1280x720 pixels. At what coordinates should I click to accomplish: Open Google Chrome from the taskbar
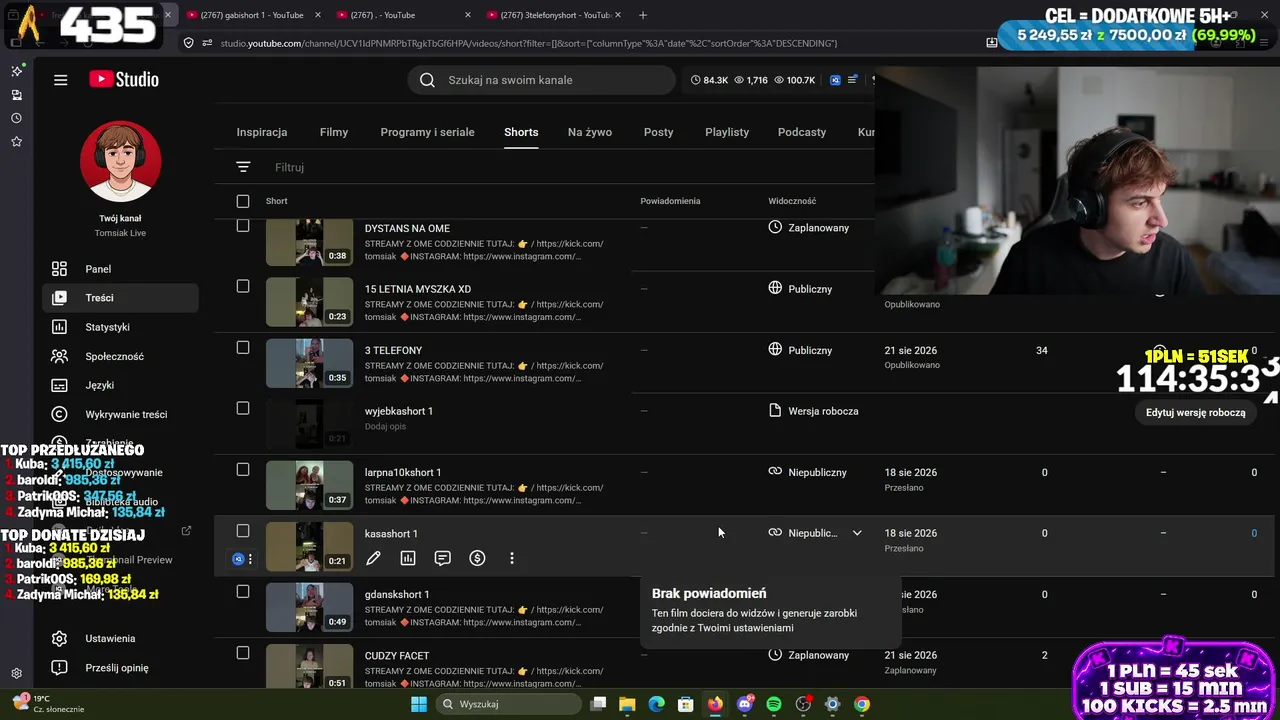pos(862,704)
